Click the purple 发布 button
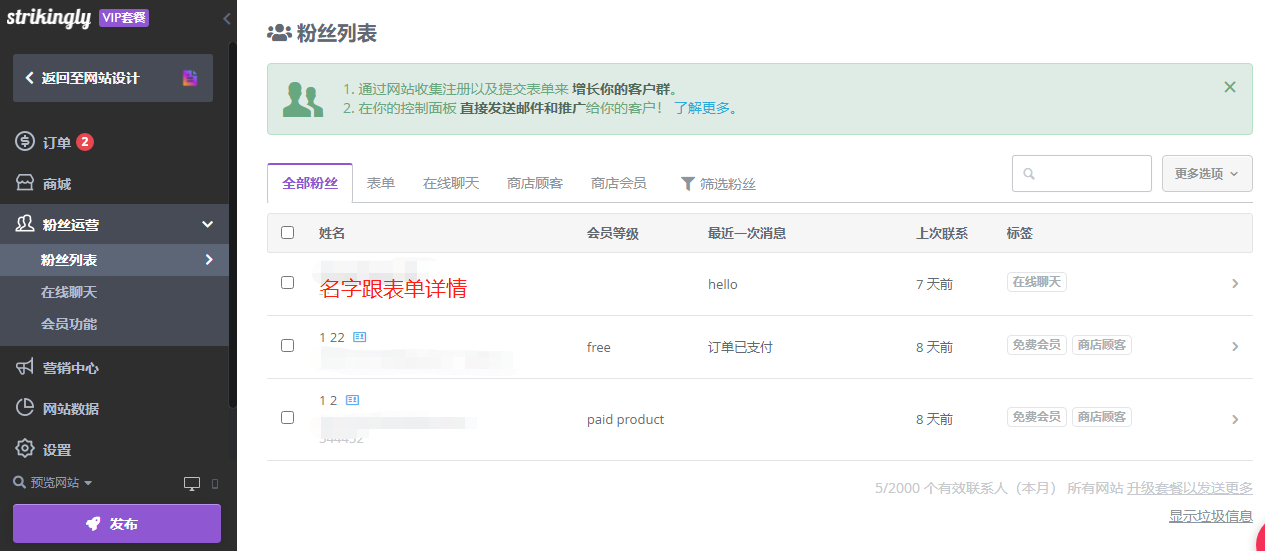This screenshot has height=551, width=1265. click(117, 524)
